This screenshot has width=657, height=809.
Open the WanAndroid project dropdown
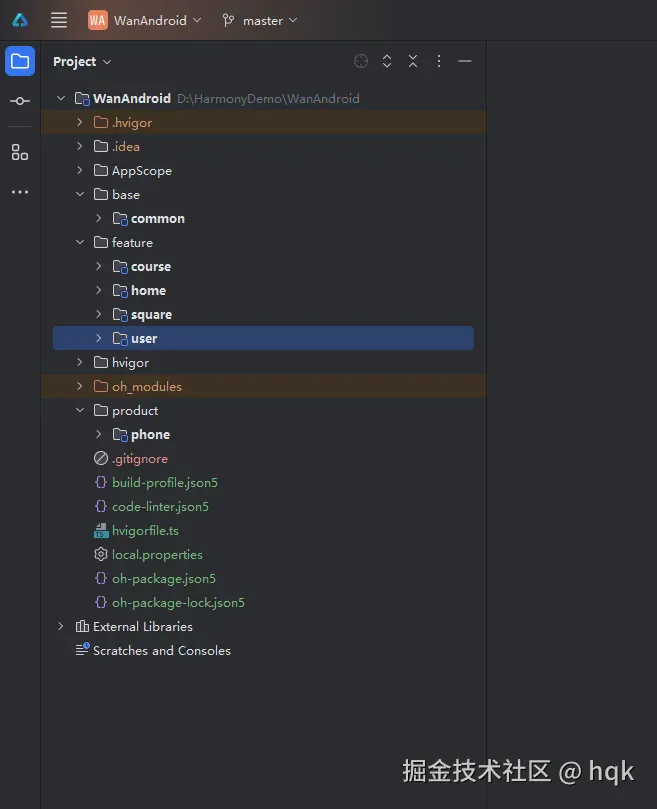click(x=145, y=20)
